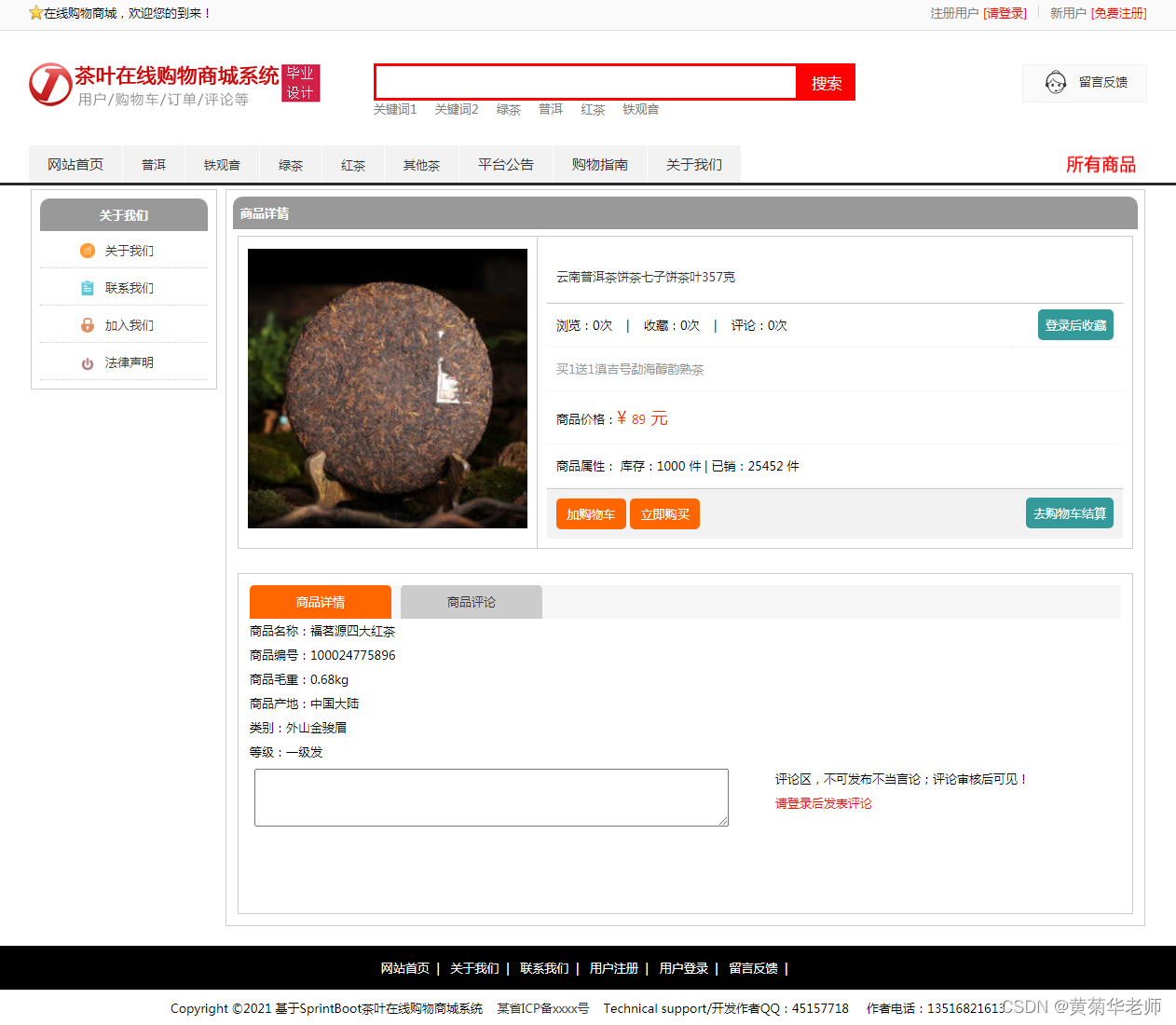1176x1025 pixels.
Task: Click the 关于我们 sidebar header
Action: 124,214
